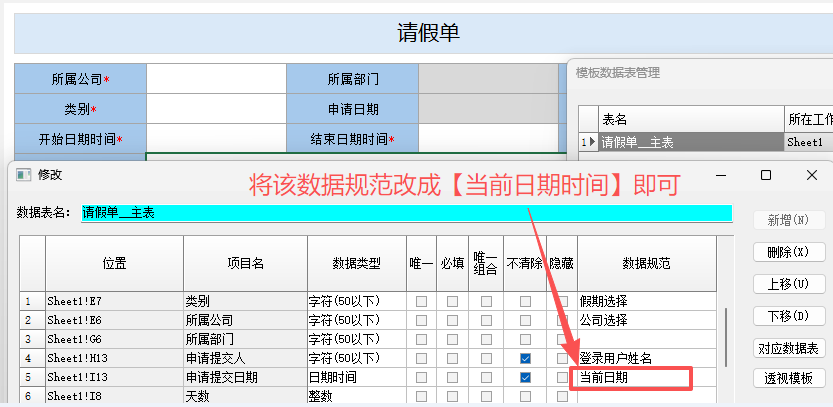
Task: Click position cell Sheet1!E7
Action: tap(114, 301)
